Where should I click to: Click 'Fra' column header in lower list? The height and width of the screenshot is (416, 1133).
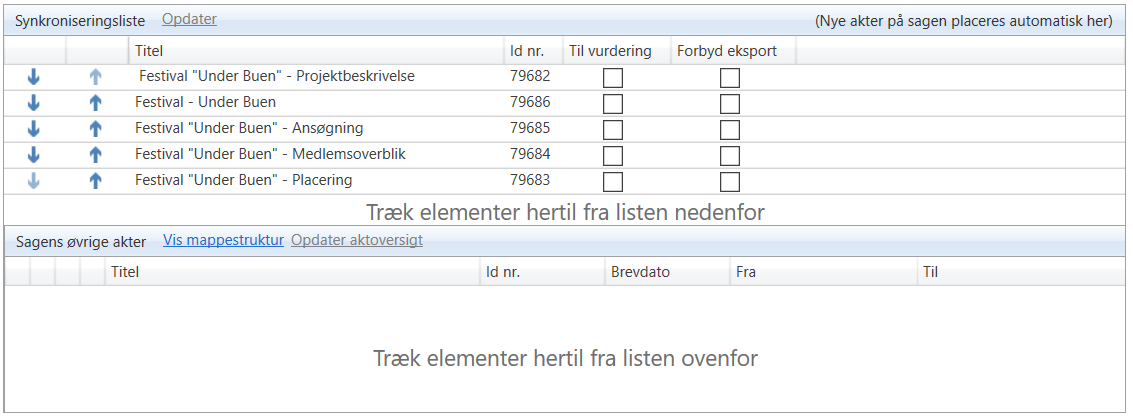pyautogui.click(x=745, y=271)
